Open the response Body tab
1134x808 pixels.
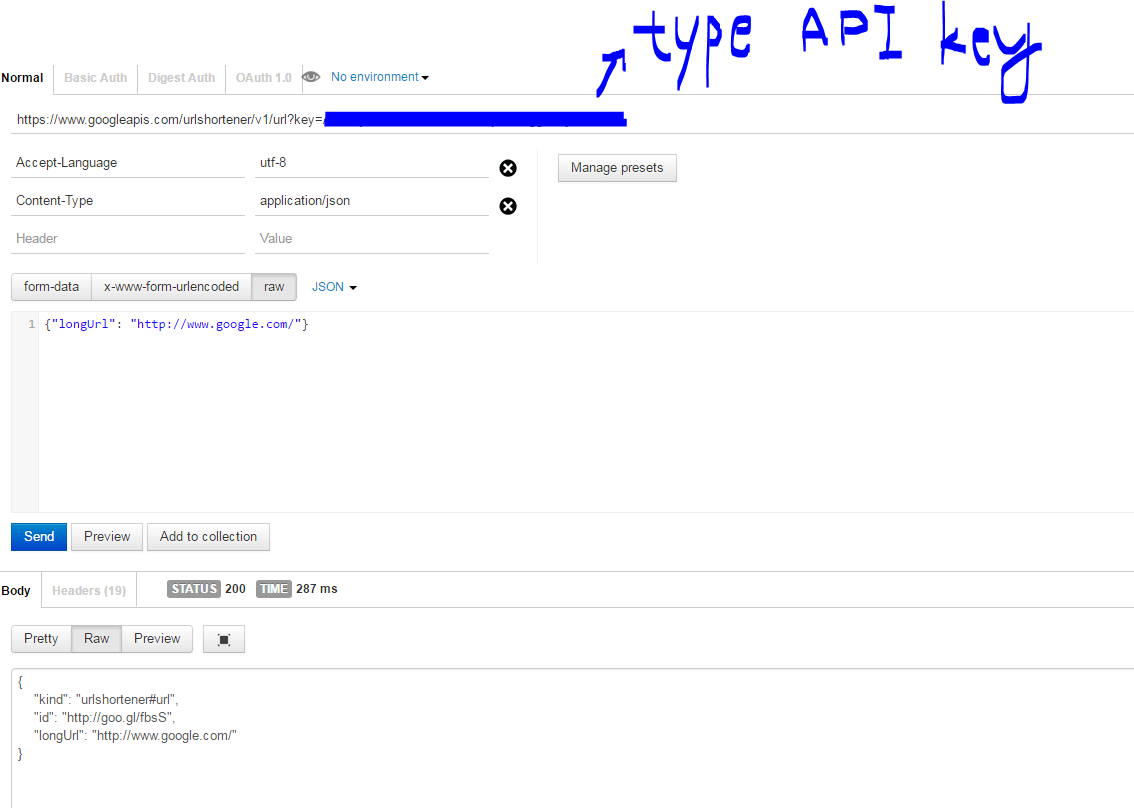pos(16,591)
